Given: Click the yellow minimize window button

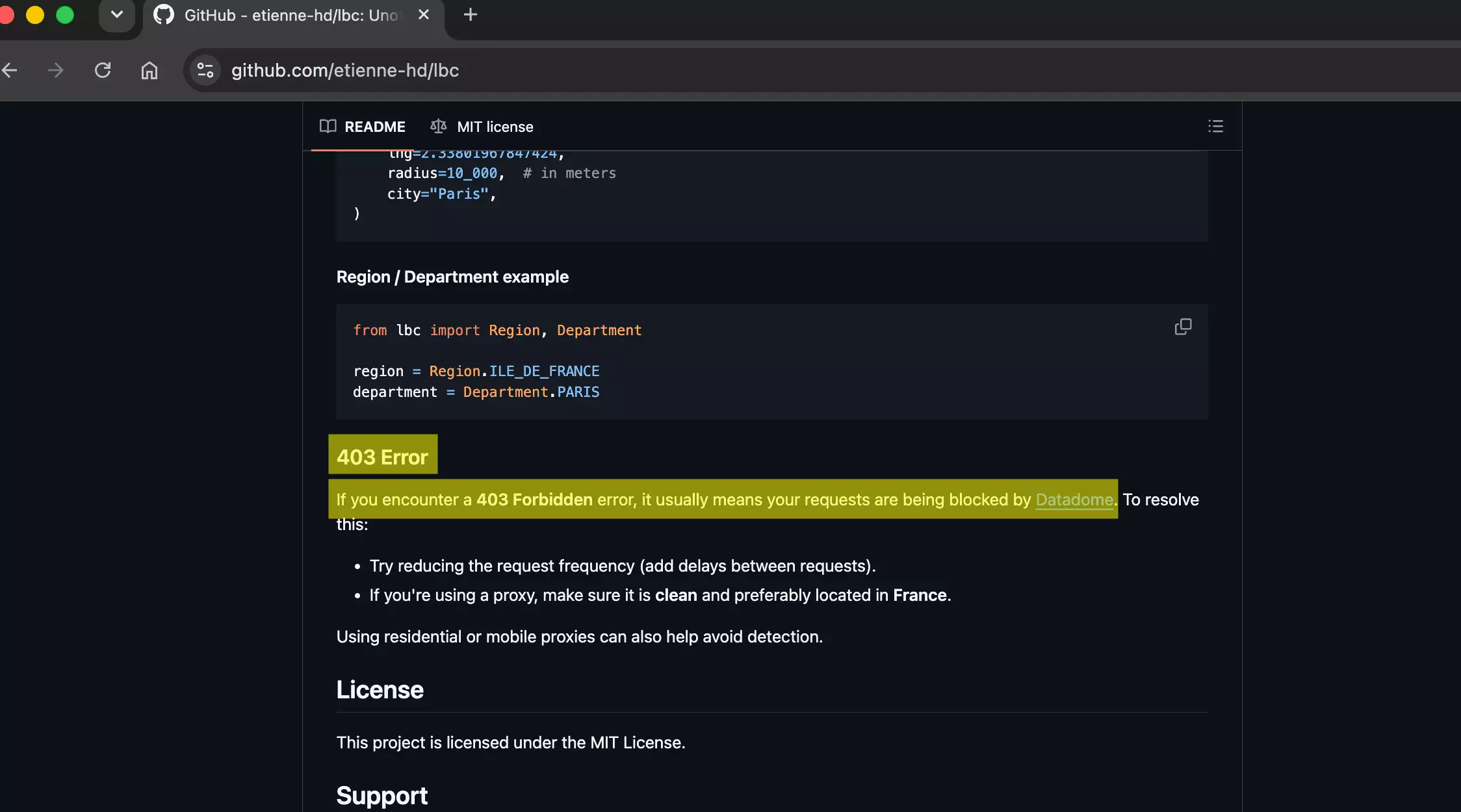Looking at the screenshot, I should (35, 14).
